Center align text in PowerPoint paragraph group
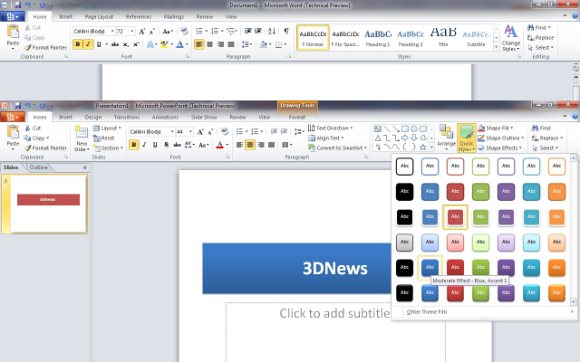This screenshot has width=580, height=362. tap(250, 145)
